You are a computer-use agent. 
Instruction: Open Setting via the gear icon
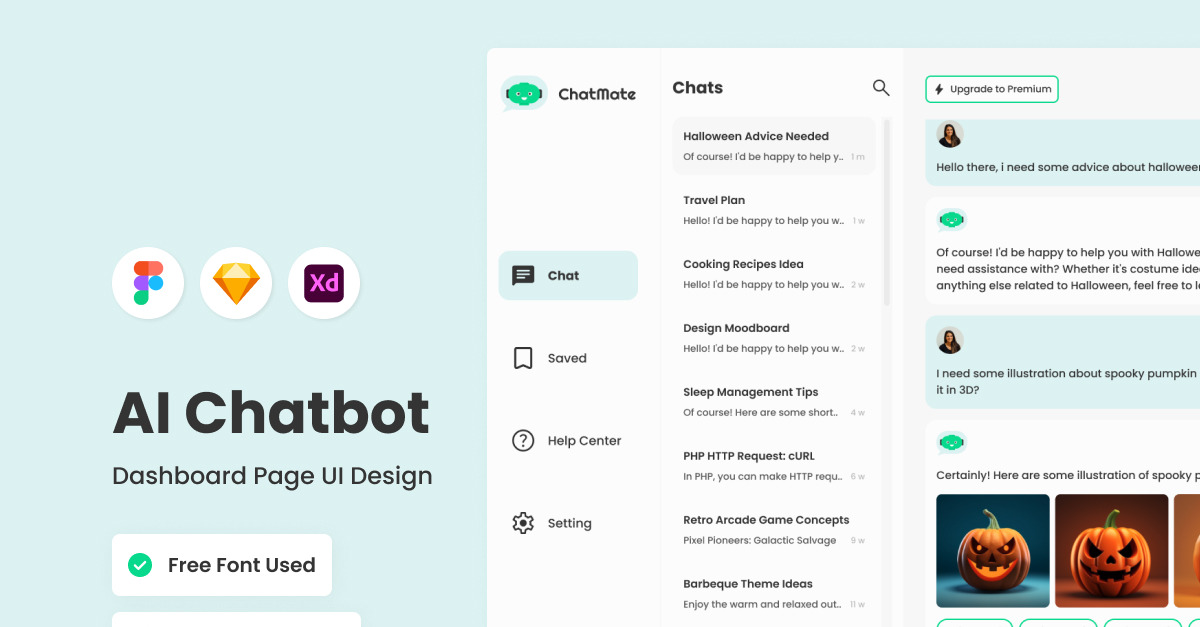click(523, 523)
